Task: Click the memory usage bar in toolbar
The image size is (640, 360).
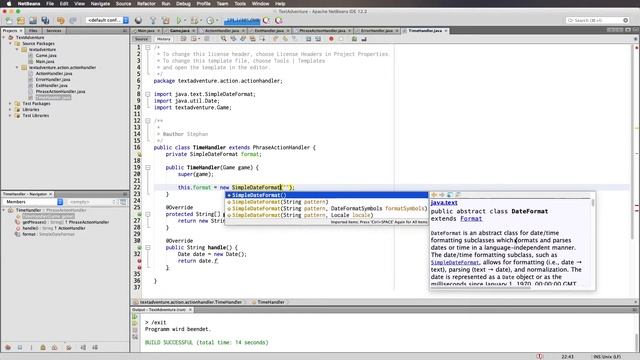Action: coord(242,20)
